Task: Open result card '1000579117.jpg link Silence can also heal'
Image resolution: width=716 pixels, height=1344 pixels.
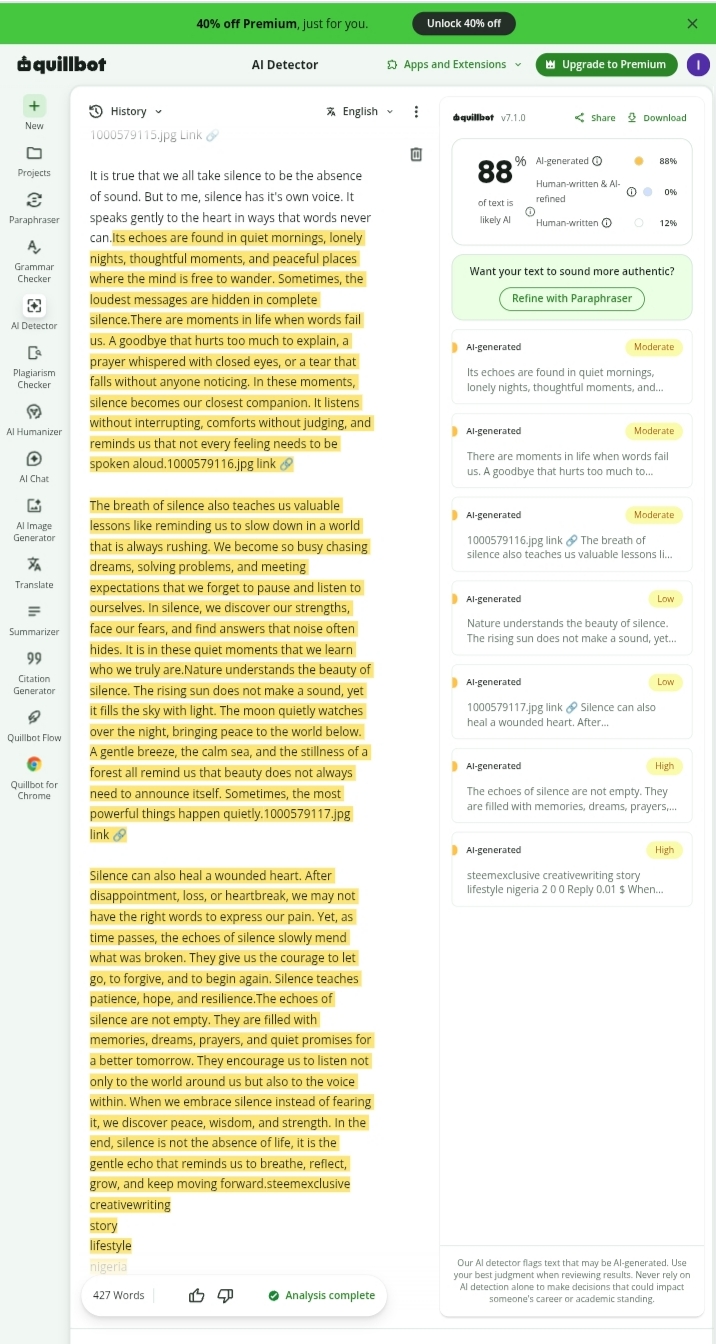Action: pos(572,702)
